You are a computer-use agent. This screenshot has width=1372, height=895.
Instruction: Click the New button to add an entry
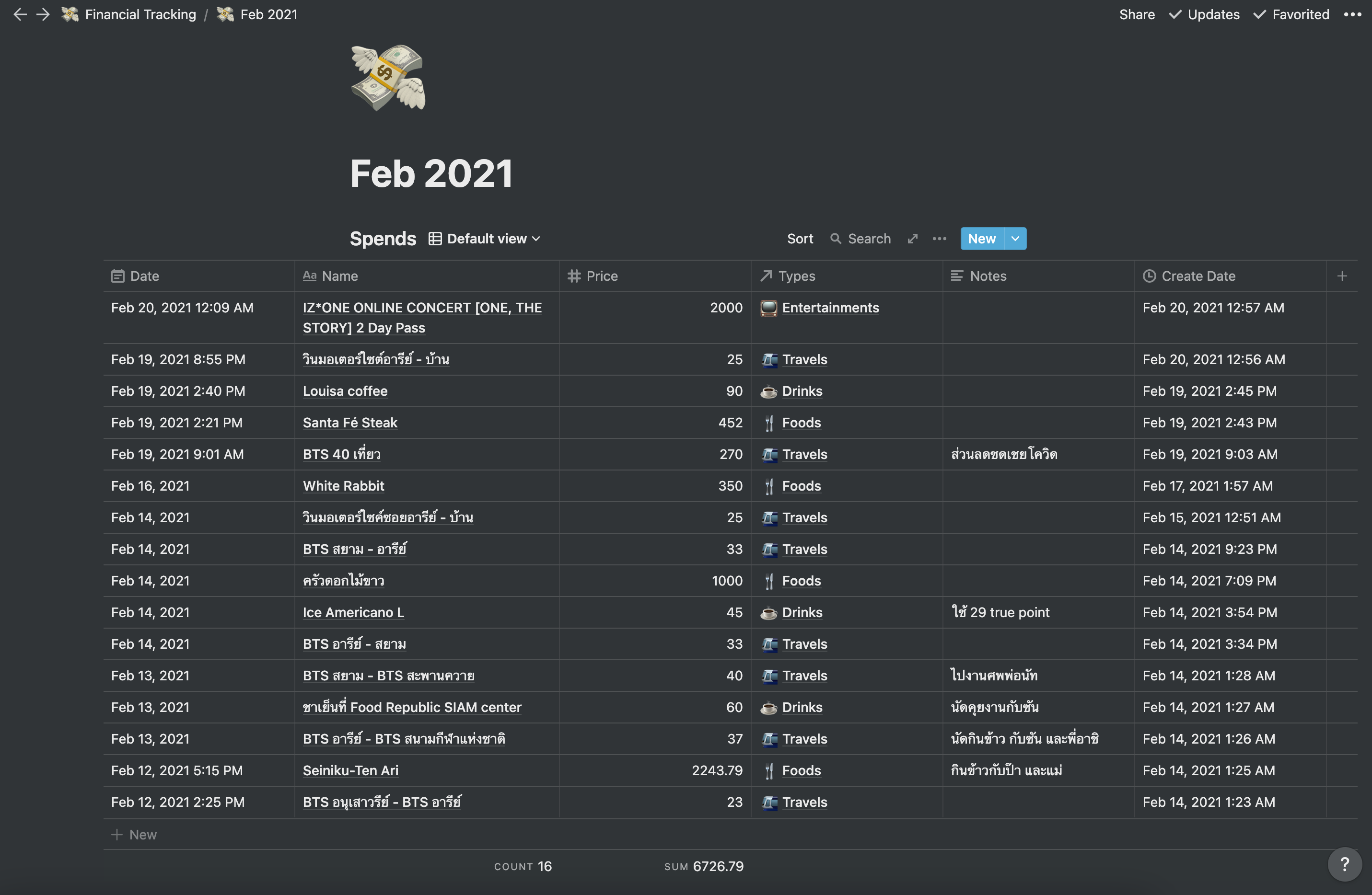pyautogui.click(x=981, y=238)
